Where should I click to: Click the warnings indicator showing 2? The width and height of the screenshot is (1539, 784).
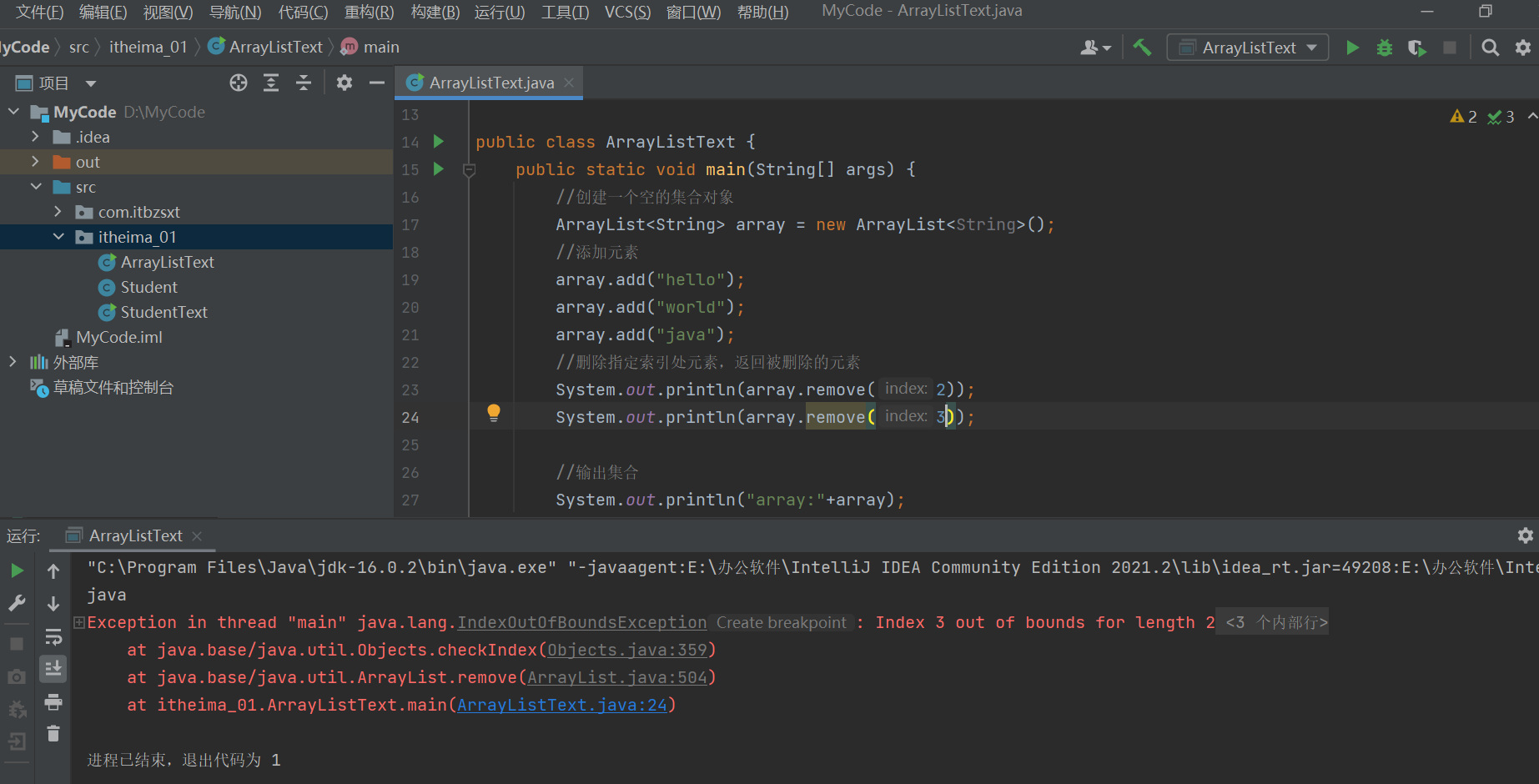pyautogui.click(x=1464, y=117)
